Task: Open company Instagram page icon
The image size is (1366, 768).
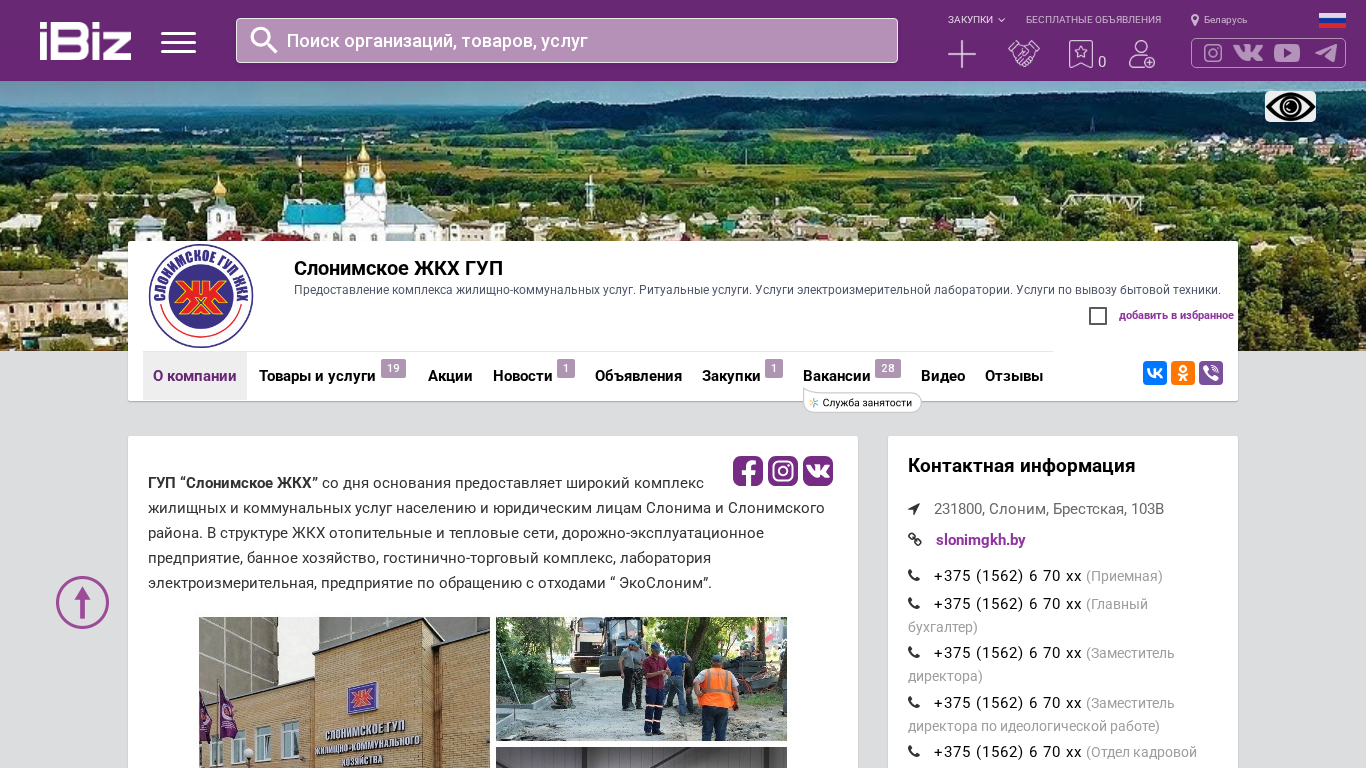Action: point(783,471)
